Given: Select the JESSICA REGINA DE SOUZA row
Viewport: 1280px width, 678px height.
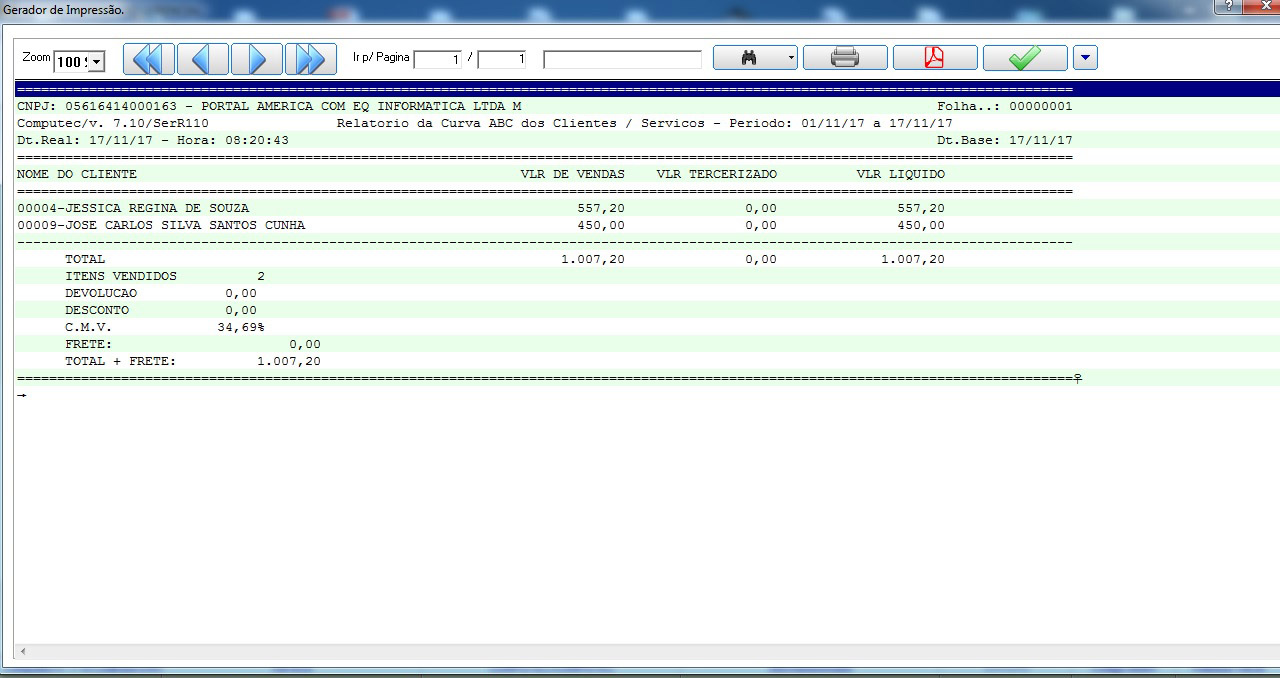Looking at the screenshot, I should click(x=133, y=208).
